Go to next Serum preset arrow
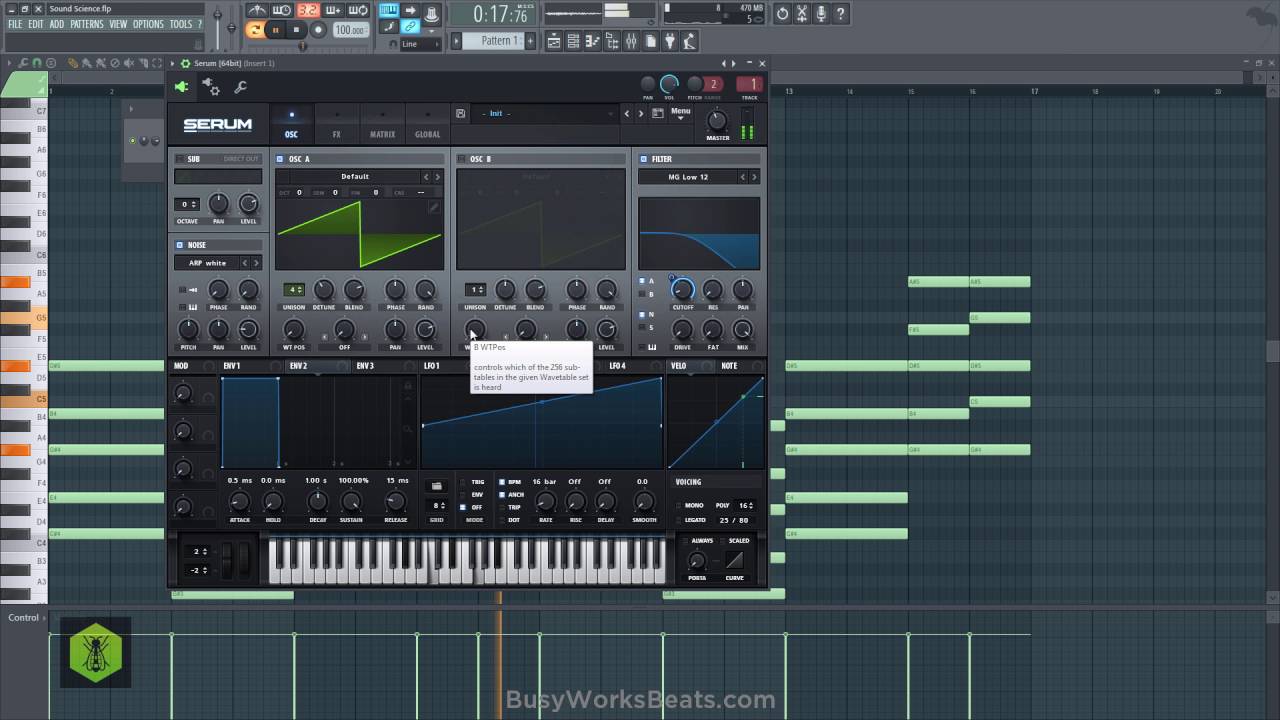 (639, 113)
